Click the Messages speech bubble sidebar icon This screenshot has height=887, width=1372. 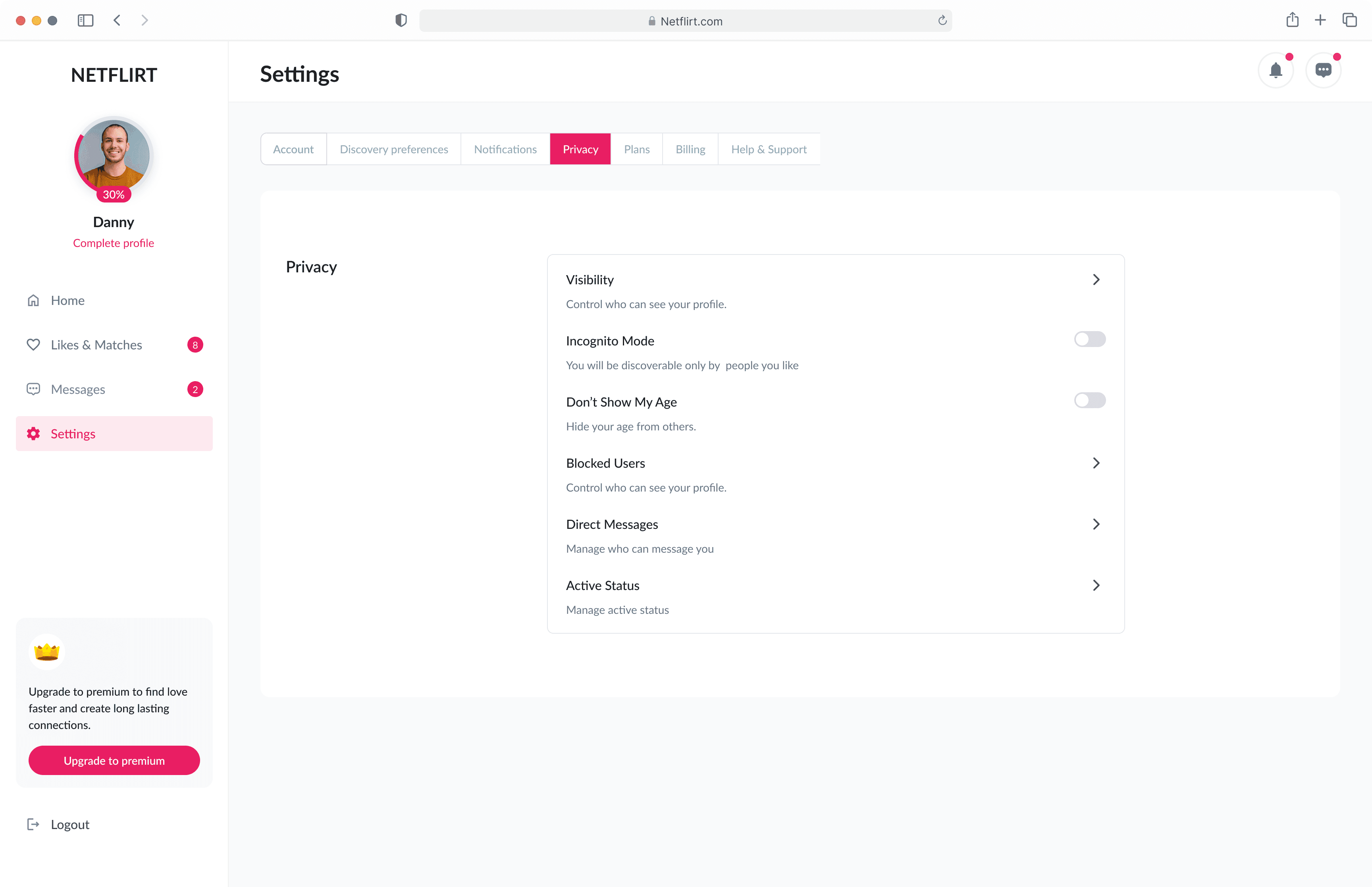(33, 389)
